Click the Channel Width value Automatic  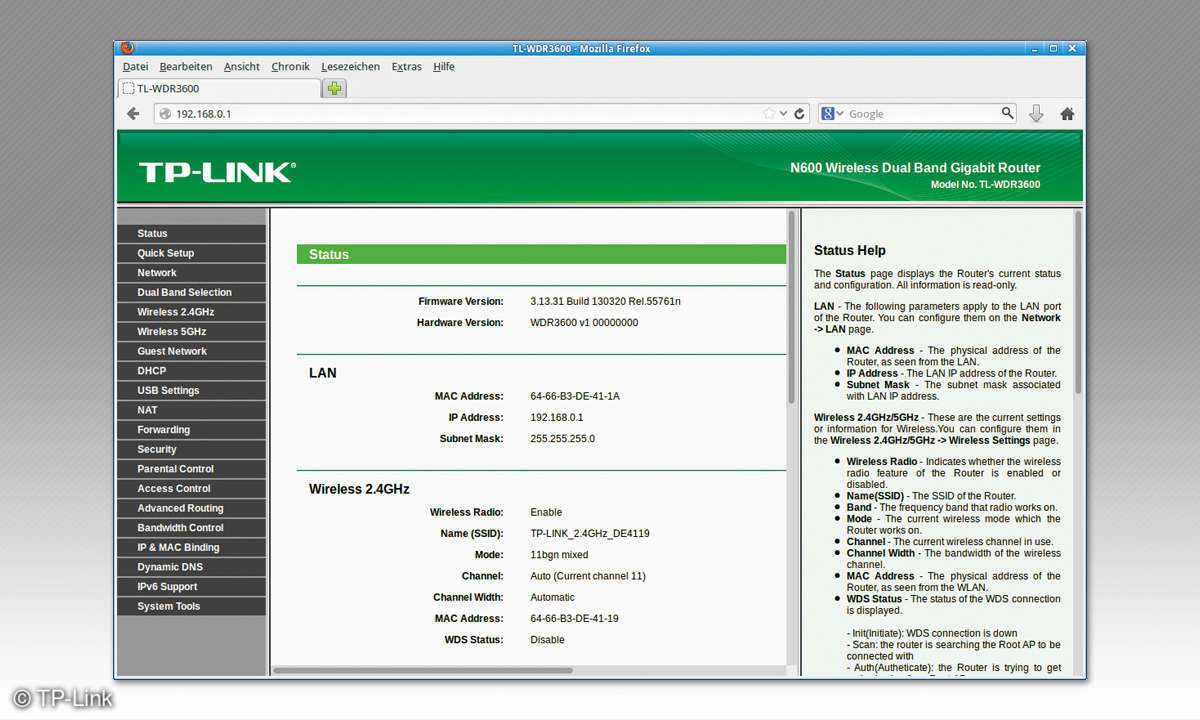tap(553, 598)
